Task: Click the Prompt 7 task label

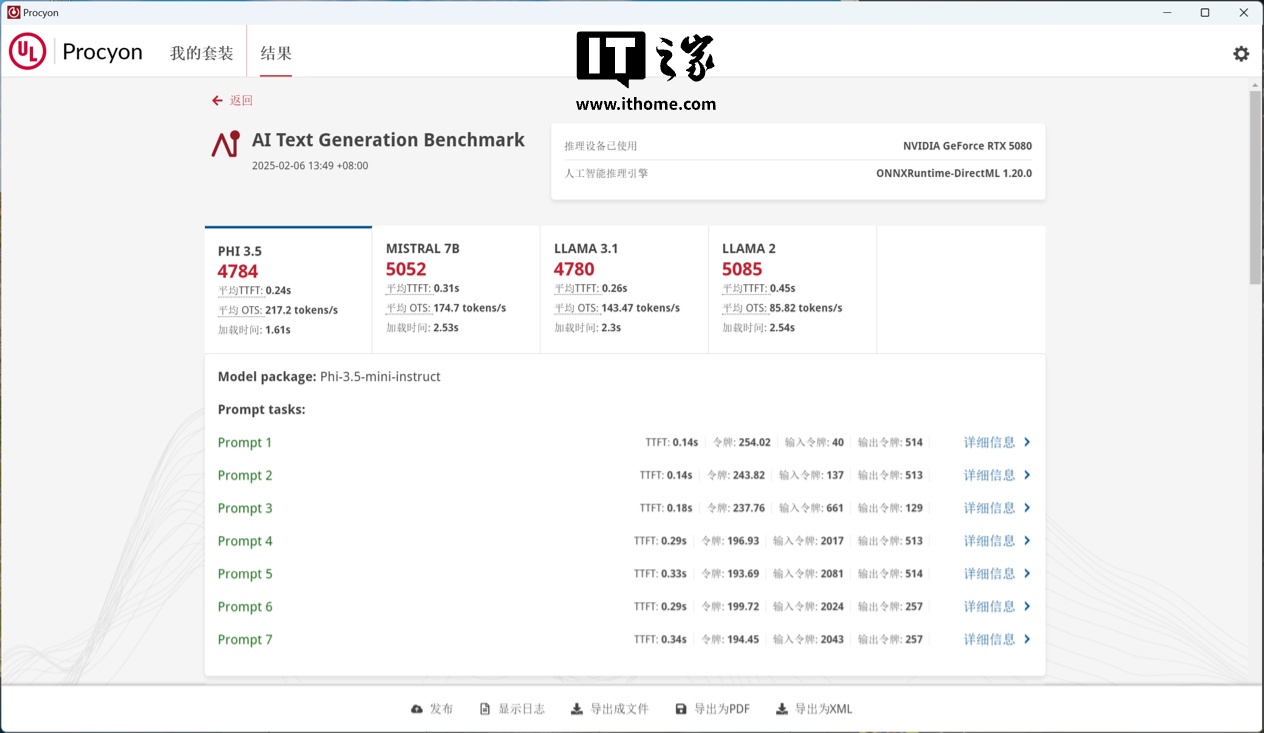Action: [245, 640]
